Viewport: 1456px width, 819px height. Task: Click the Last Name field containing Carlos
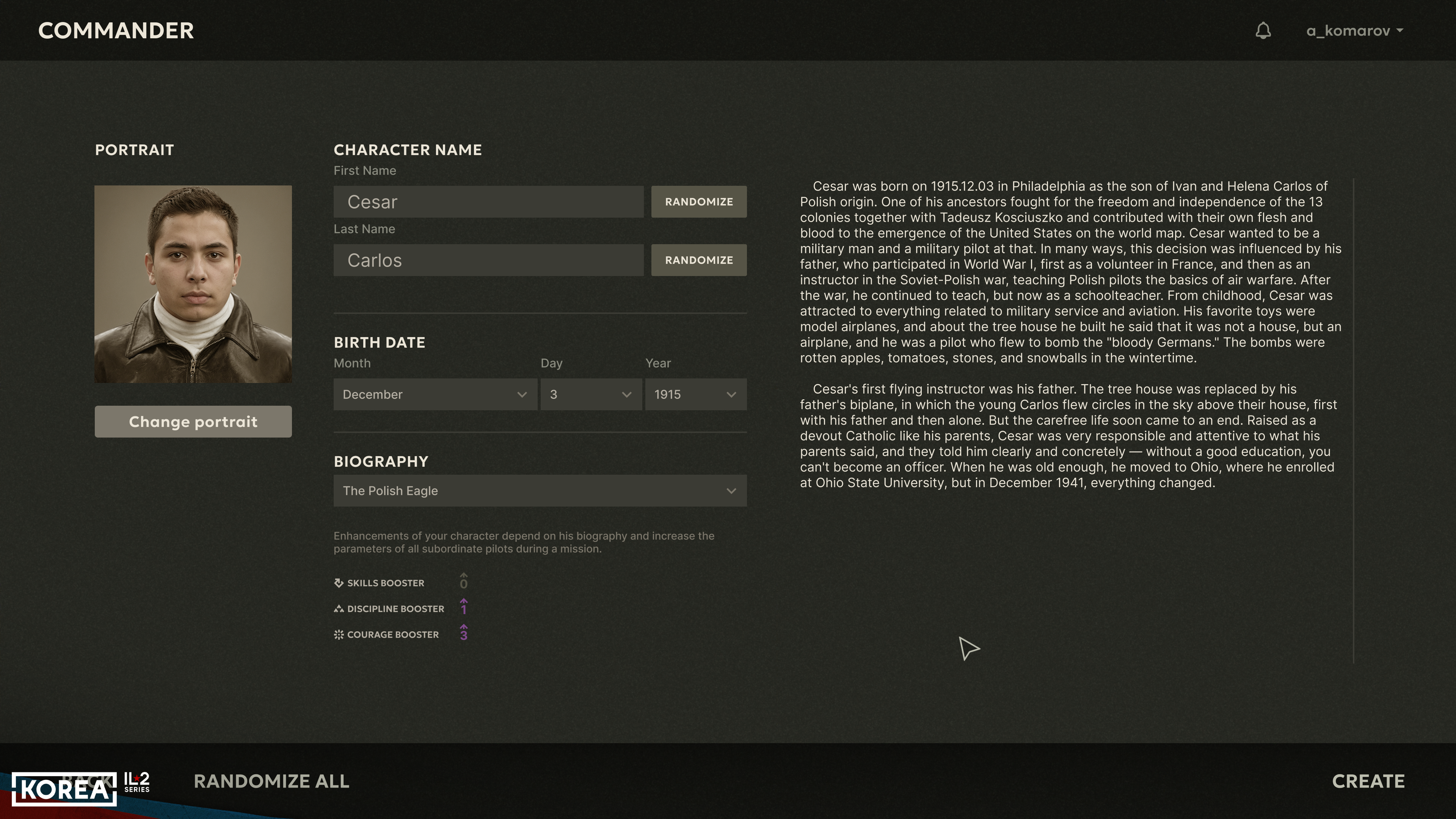click(488, 260)
